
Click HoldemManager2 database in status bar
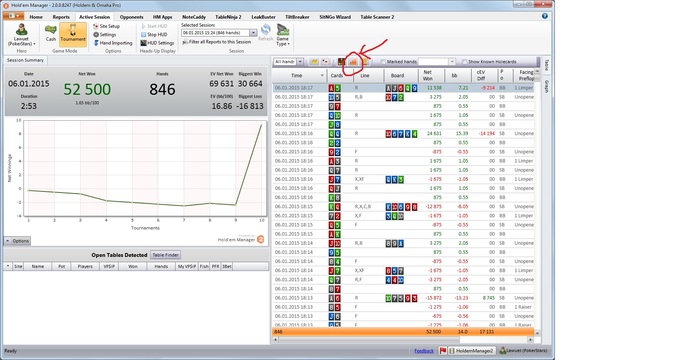click(471, 351)
